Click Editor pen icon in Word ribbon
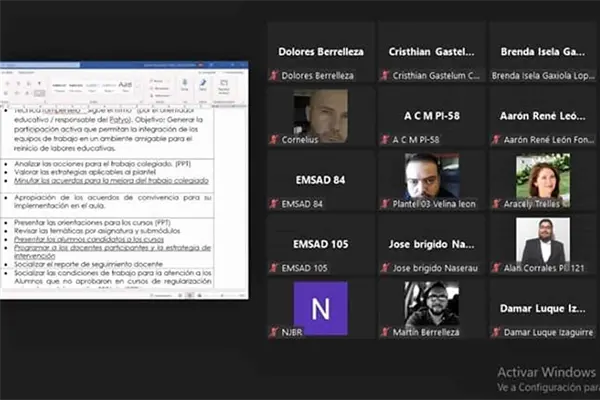The image size is (600, 400). [203, 84]
